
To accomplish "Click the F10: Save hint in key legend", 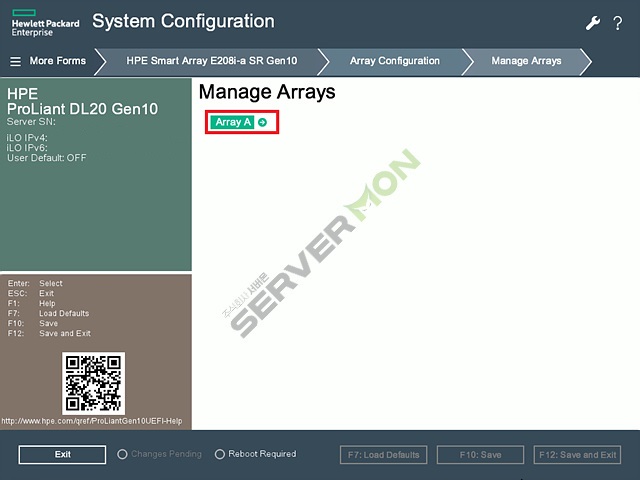I will click(x=33, y=323).
